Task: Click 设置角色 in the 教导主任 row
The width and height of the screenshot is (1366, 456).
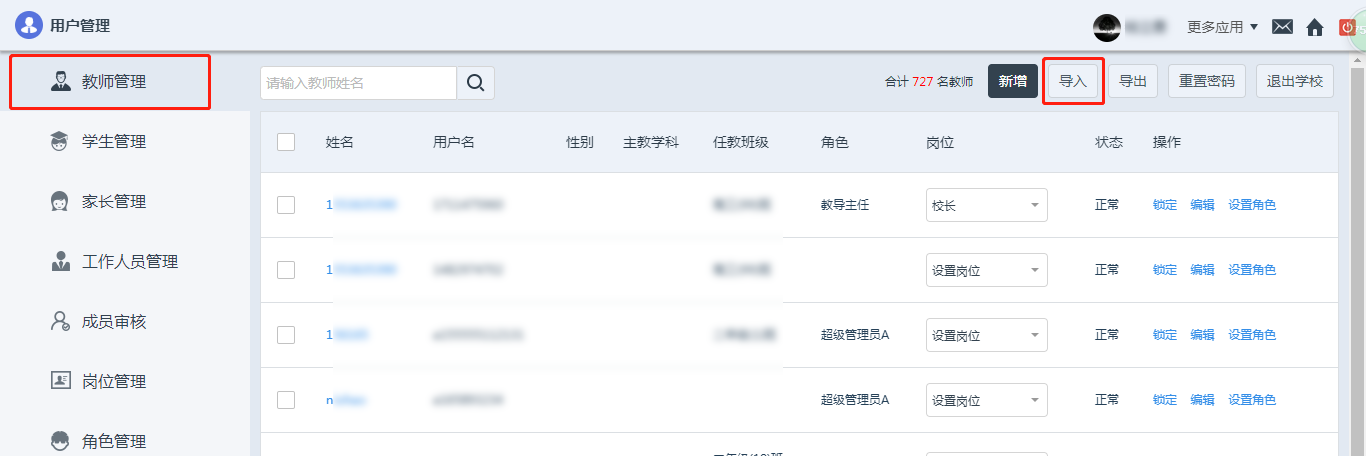Action: 1252,205
